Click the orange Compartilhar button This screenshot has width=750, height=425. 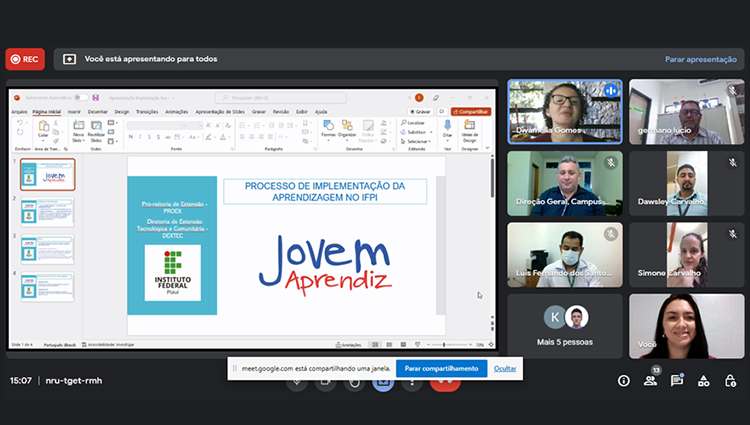471,112
